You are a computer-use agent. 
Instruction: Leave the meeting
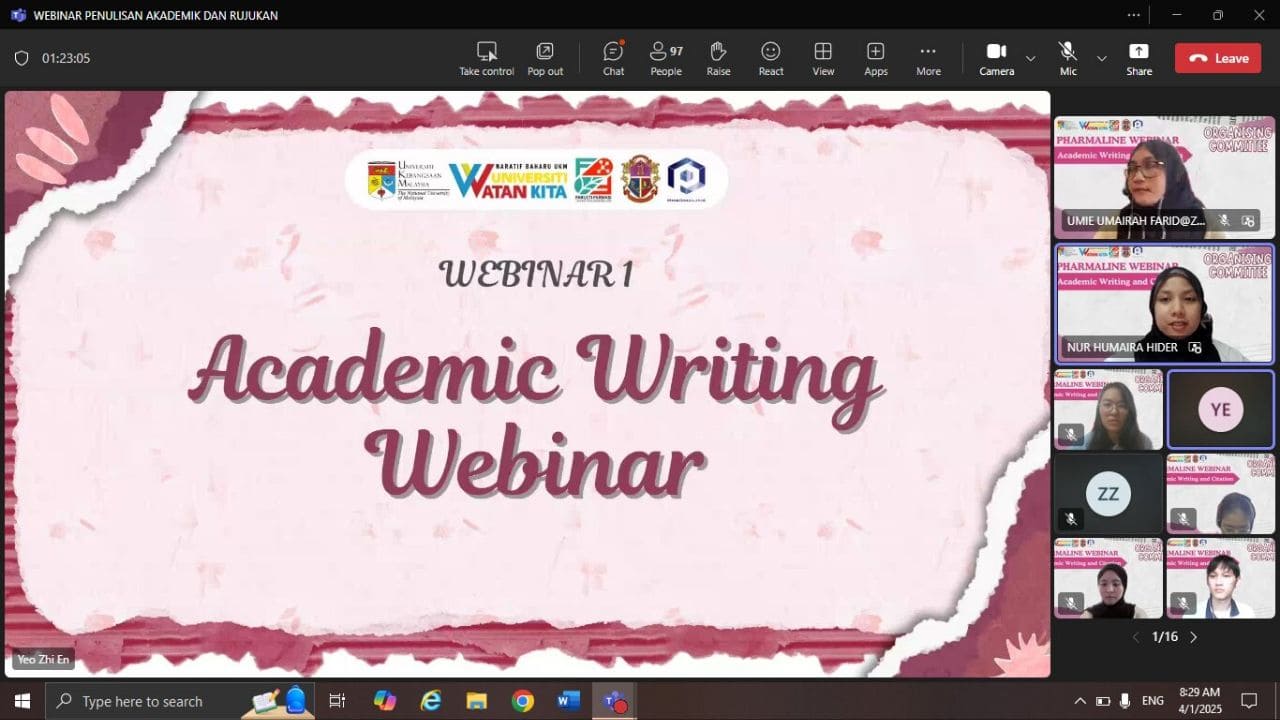[x=1218, y=58]
